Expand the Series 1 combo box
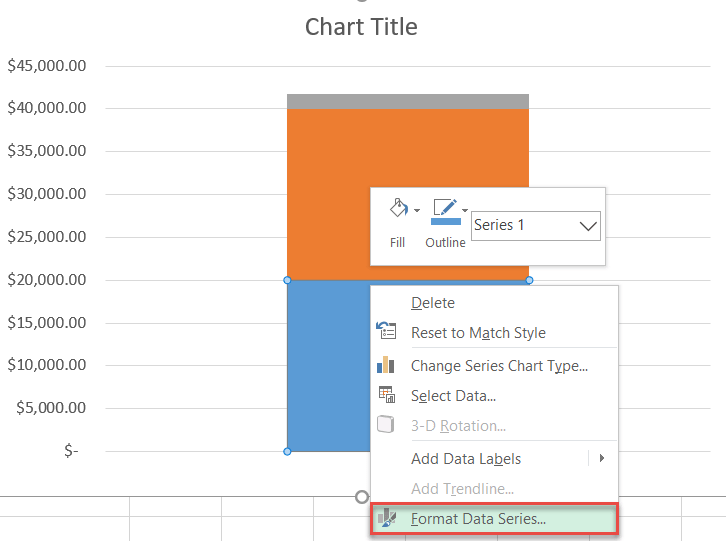 588,226
